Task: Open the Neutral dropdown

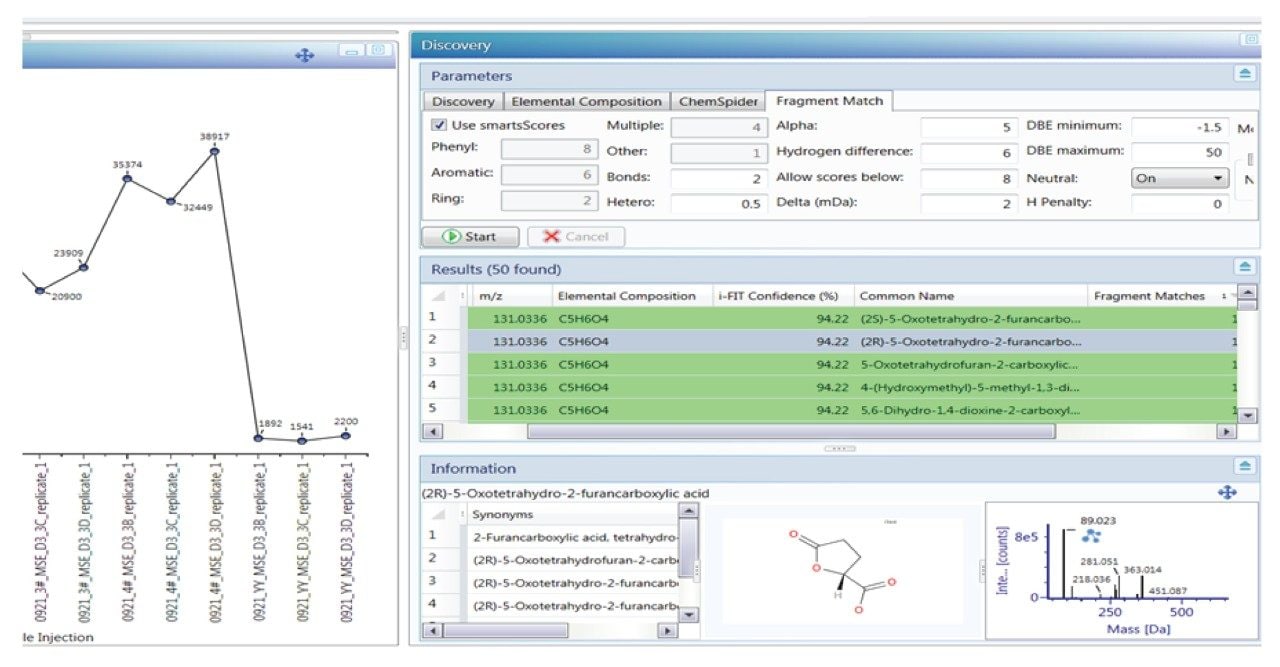Action: tap(1180, 178)
